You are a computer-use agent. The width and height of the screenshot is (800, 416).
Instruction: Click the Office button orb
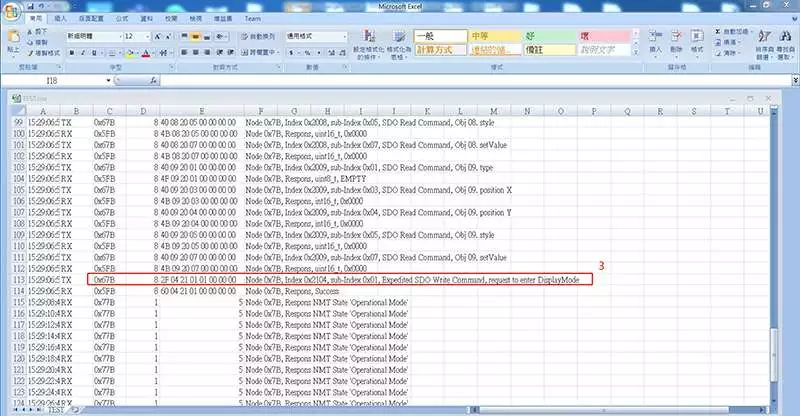11,11
